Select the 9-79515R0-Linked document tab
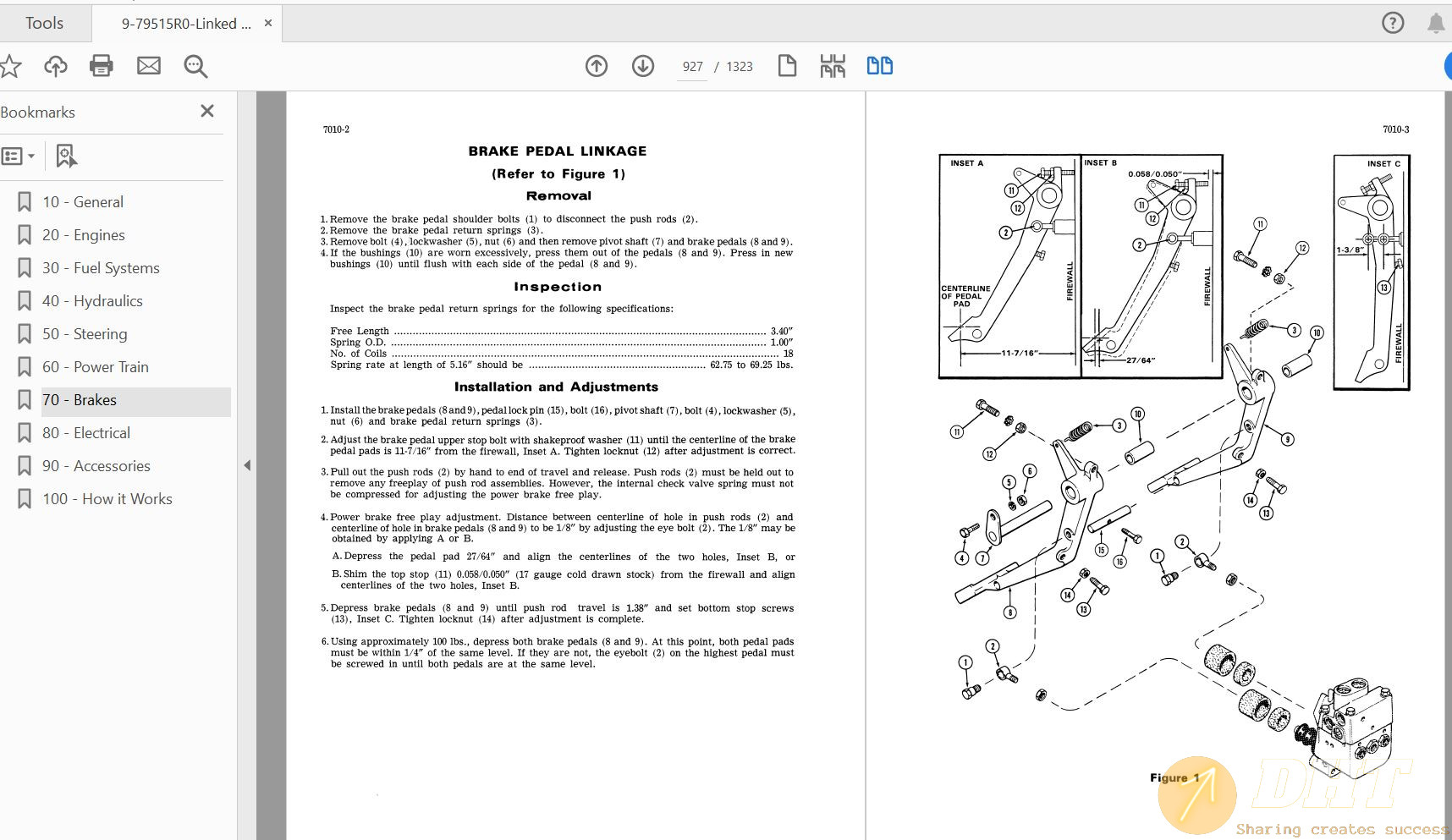Screen dimensions: 1452x840 tap(186, 23)
